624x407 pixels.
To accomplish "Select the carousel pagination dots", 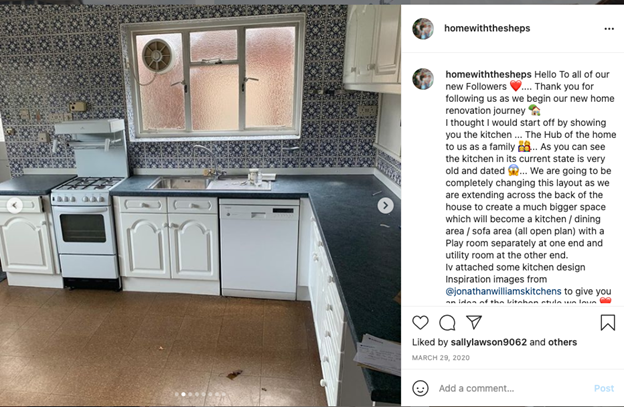I will pos(200,394).
